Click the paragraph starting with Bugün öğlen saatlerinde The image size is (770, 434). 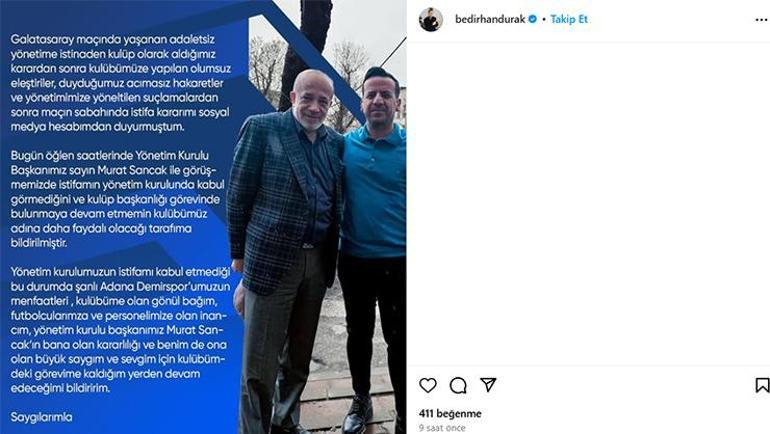coord(117,199)
